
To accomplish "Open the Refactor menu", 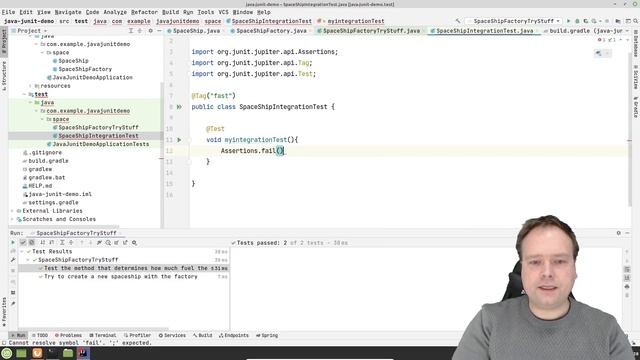I will pyautogui.click(x=144, y=12).
